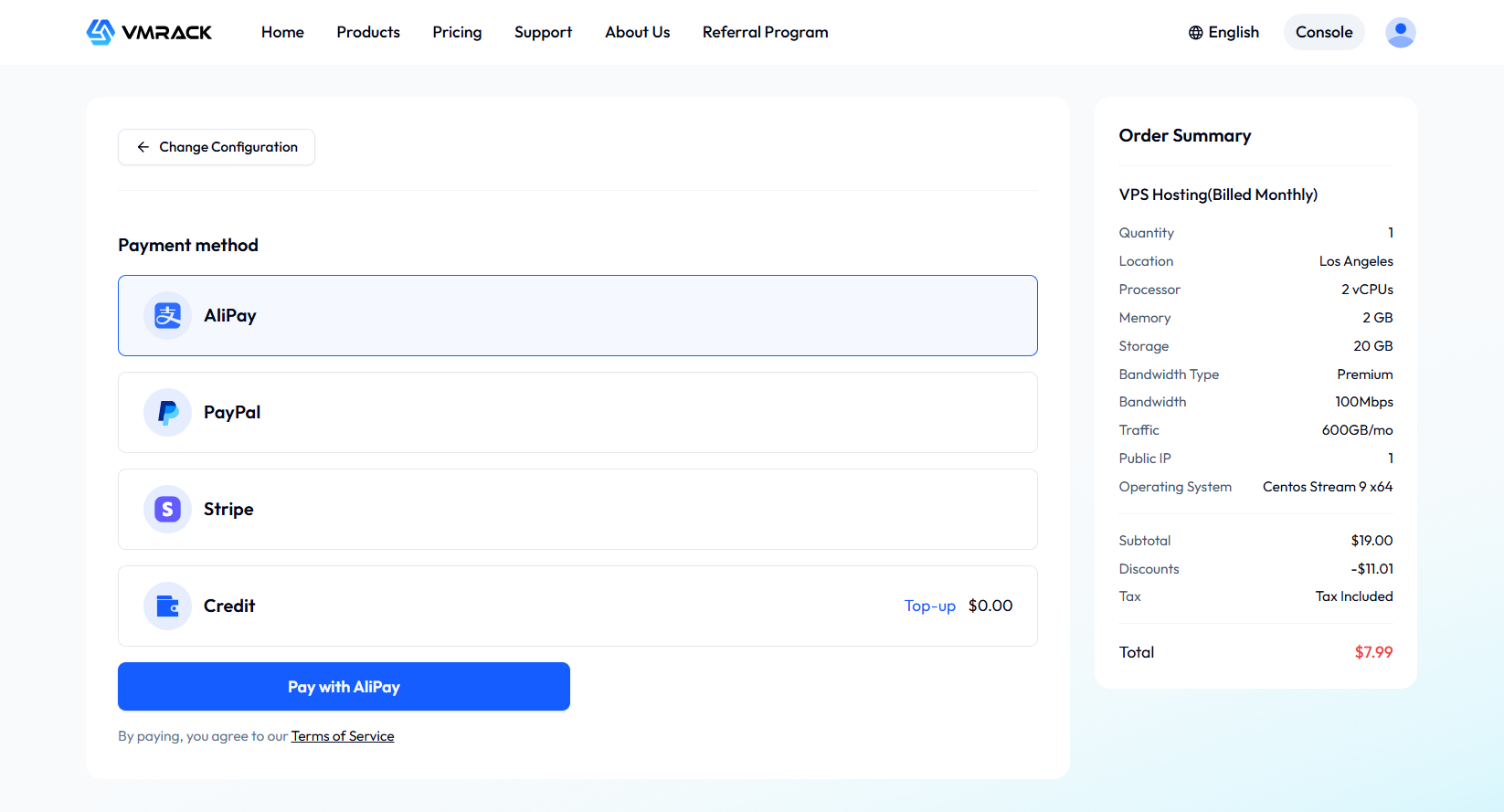Click the Stripe logo icon
The height and width of the screenshot is (812, 1504).
click(167, 509)
